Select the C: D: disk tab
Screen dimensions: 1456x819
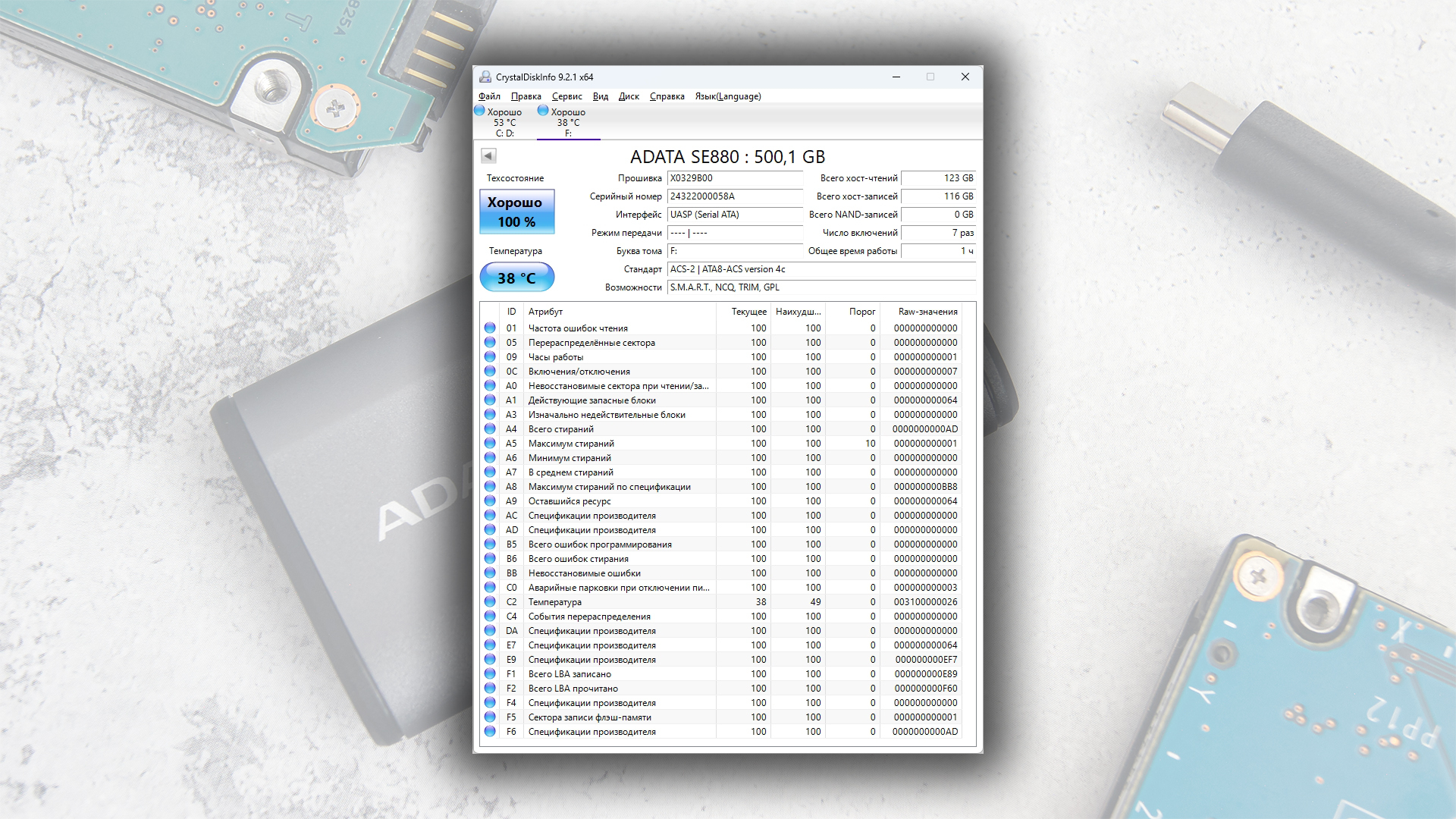click(x=504, y=122)
